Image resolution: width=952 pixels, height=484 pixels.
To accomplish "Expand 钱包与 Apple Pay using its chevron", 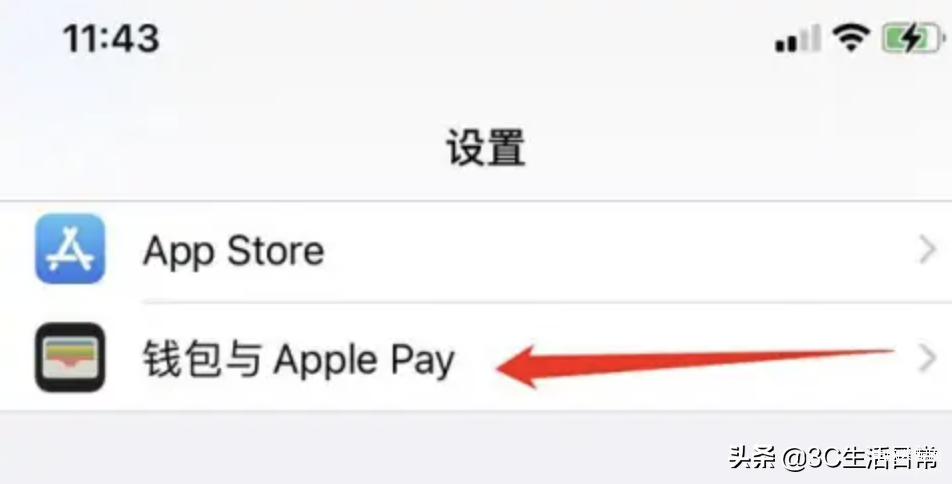I will pos(927,358).
